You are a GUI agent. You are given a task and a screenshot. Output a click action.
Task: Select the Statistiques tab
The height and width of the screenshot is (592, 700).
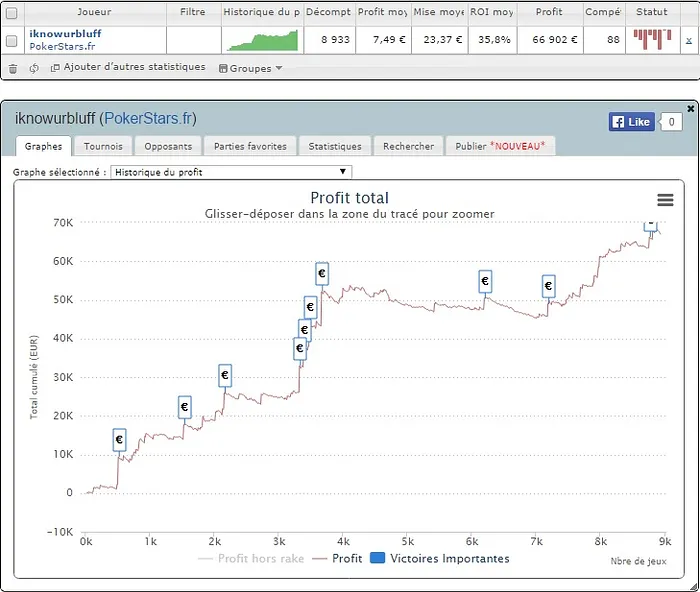(x=335, y=146)
